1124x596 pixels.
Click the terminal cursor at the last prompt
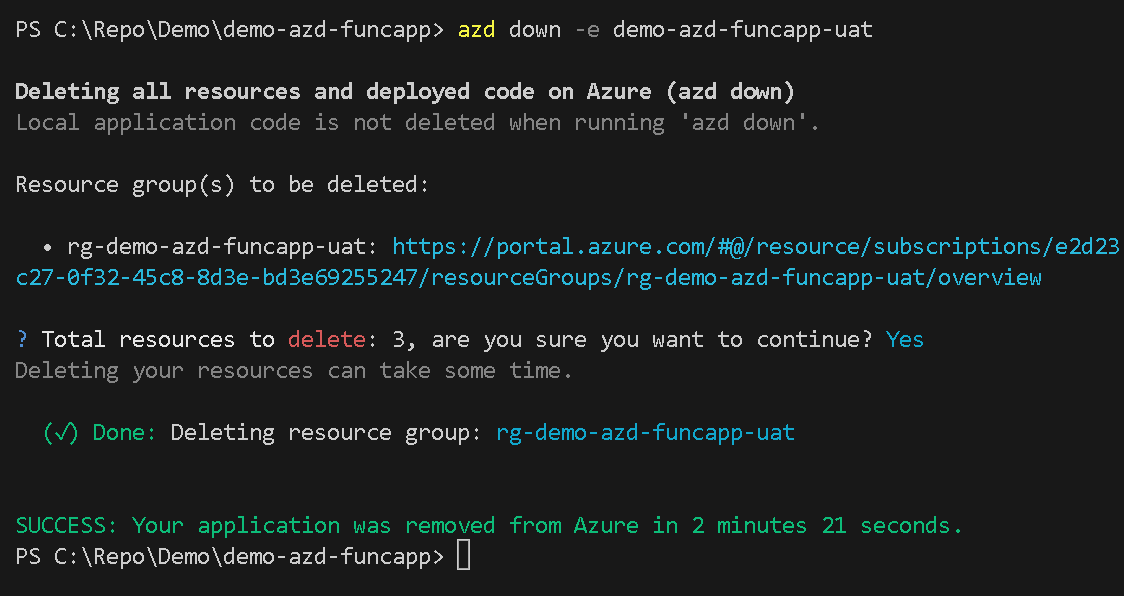pyautogui.click(x=464, y=557)
